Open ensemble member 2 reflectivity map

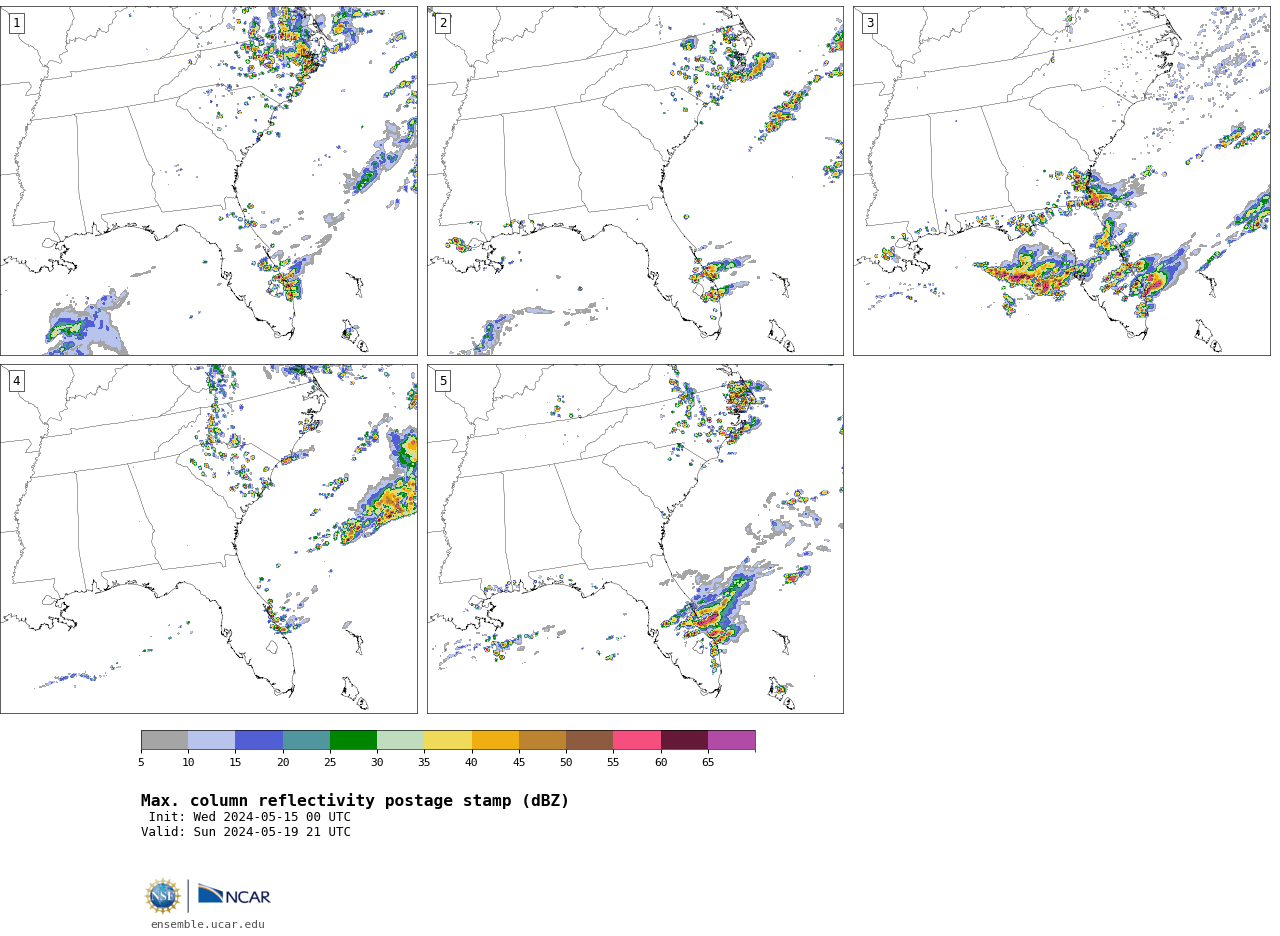[x=635, y=181]
